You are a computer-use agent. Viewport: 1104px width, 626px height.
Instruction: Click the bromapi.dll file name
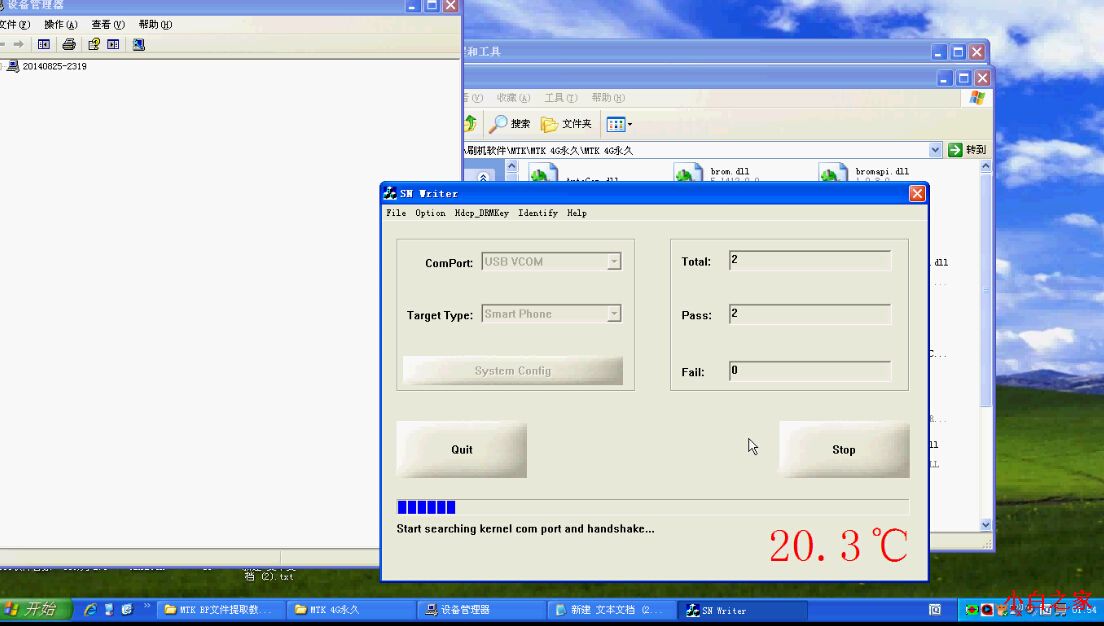tap(882, 171)
